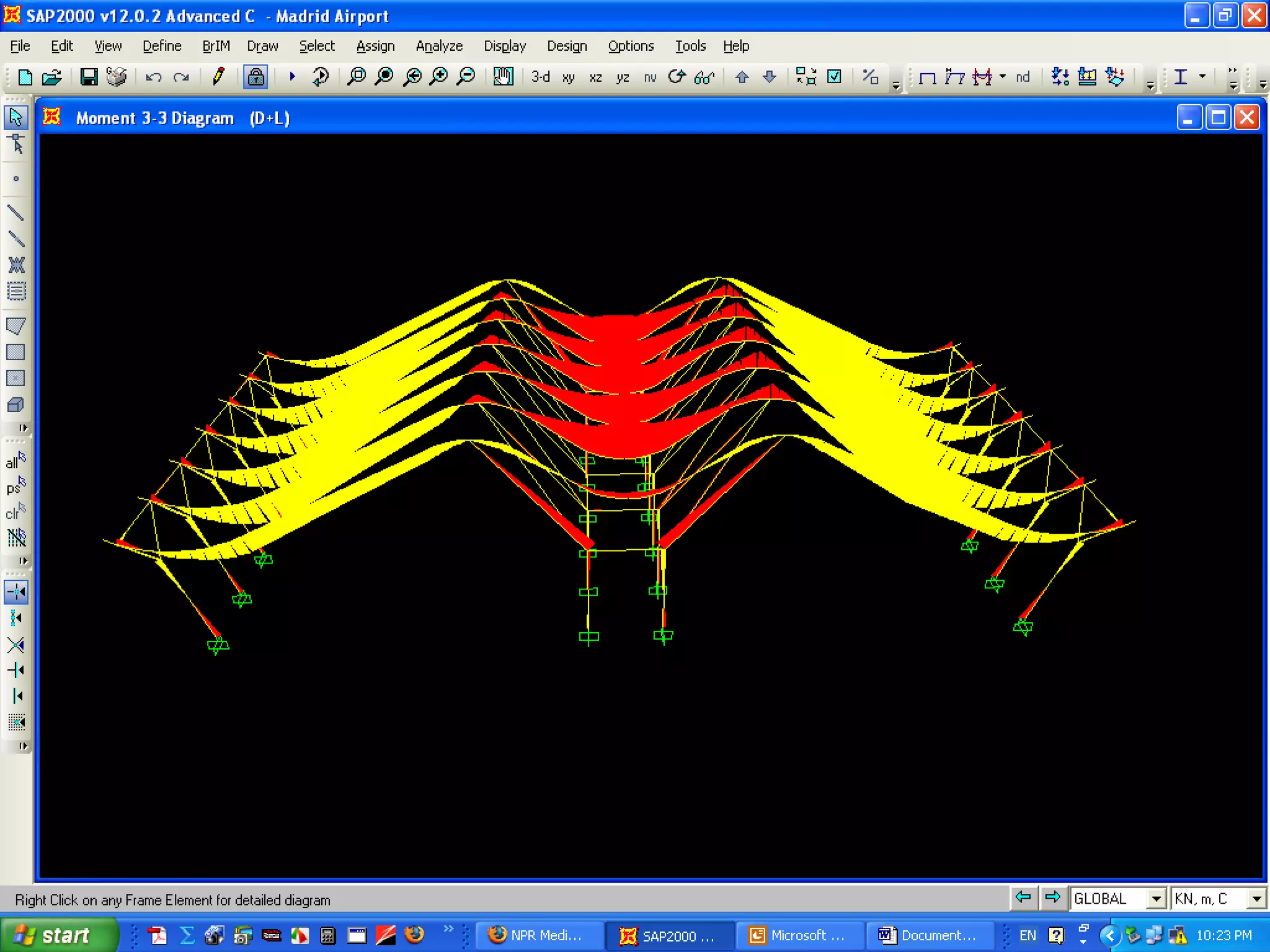Open the Analyze menu

click(x=439, y=46)
